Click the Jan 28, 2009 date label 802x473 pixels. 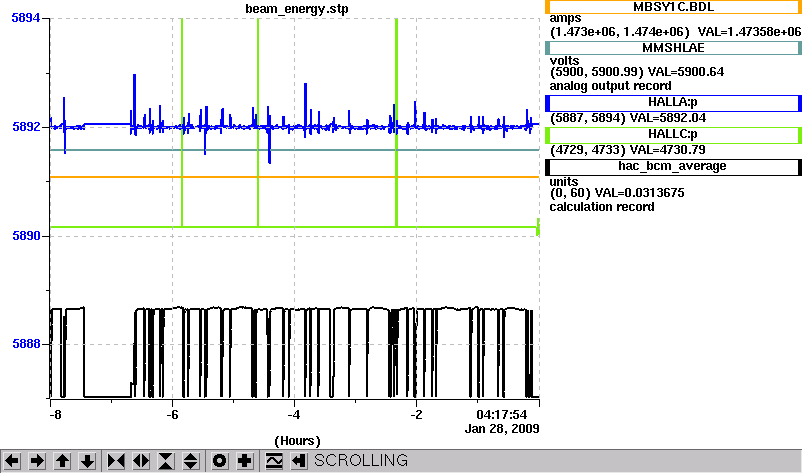pos(502,429)
